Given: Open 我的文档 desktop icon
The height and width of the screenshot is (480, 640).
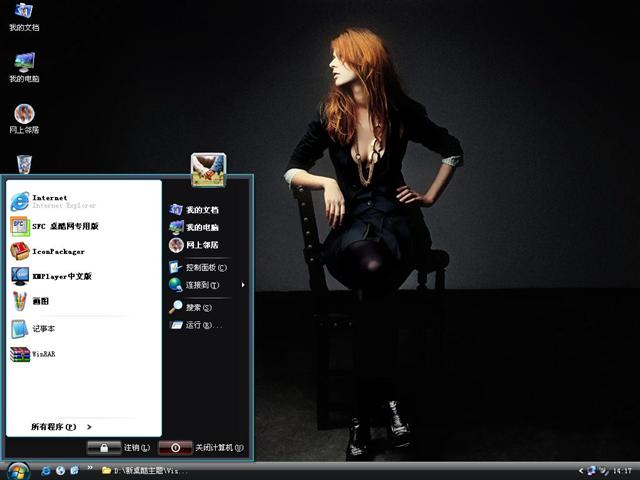Looking at the screenshot, I should pyautogui.click(x=24, y=16).
